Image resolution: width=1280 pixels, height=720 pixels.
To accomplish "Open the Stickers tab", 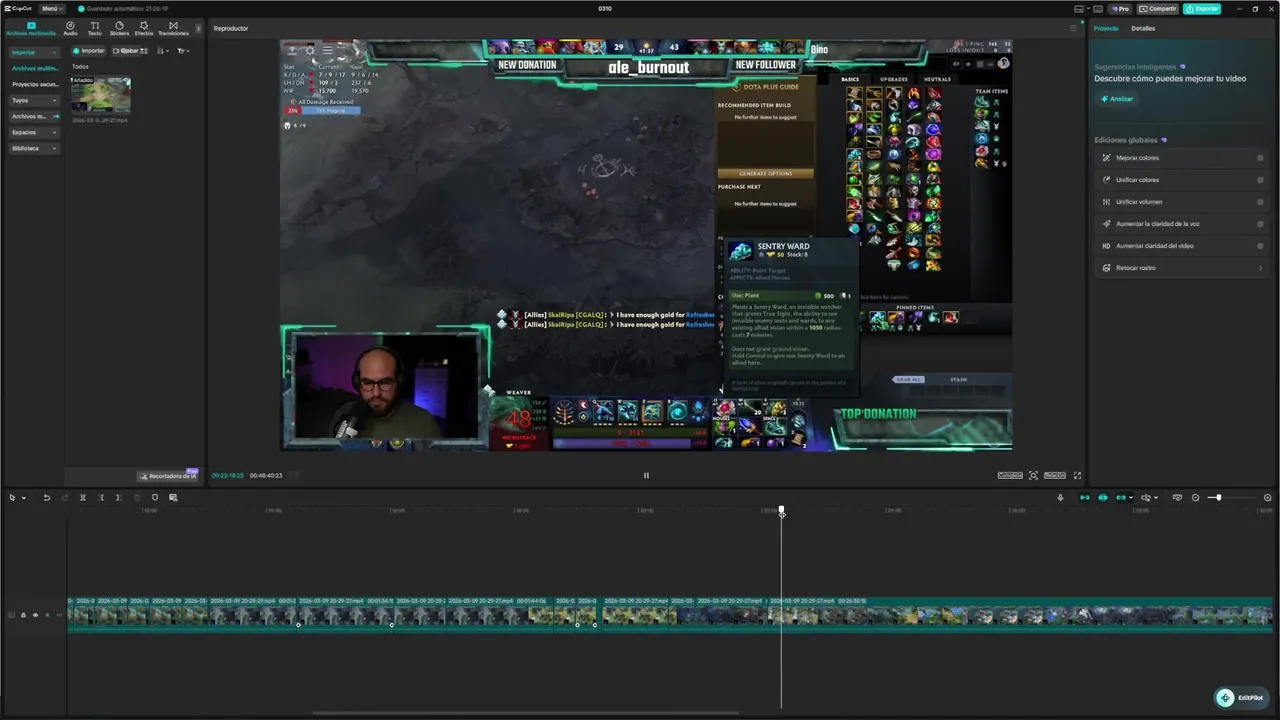I will tap(119, 28).
